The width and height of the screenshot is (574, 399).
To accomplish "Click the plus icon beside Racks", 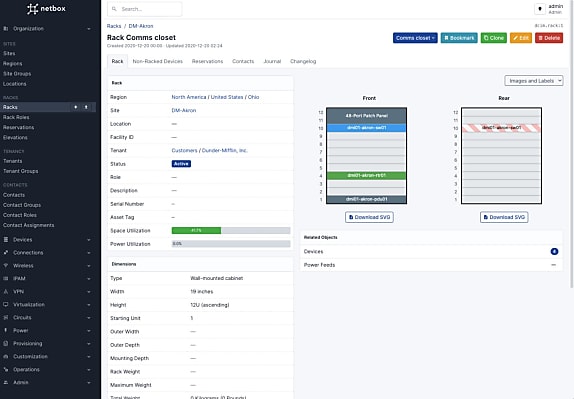I will [x=76, y=107].
